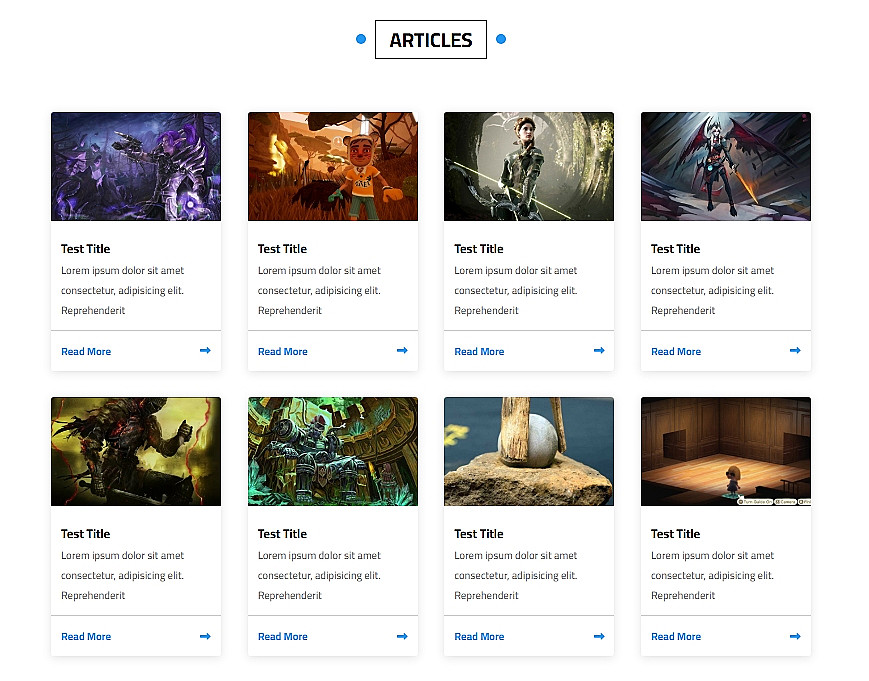Click the arrow icon on the dark knight card
The height and width of the screenshot is (681, 869).
(205, 636)
